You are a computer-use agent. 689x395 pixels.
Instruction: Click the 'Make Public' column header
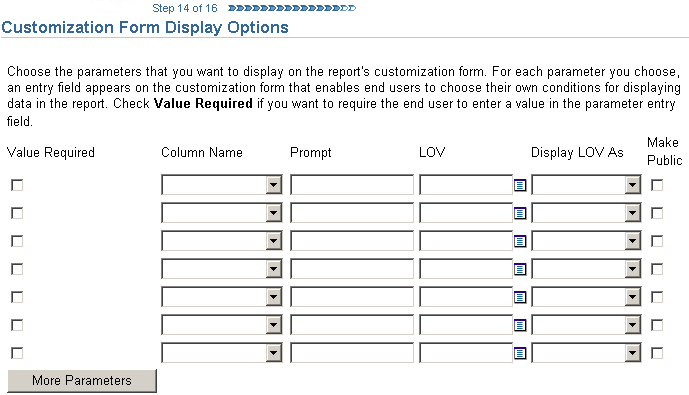pos(664,151)
